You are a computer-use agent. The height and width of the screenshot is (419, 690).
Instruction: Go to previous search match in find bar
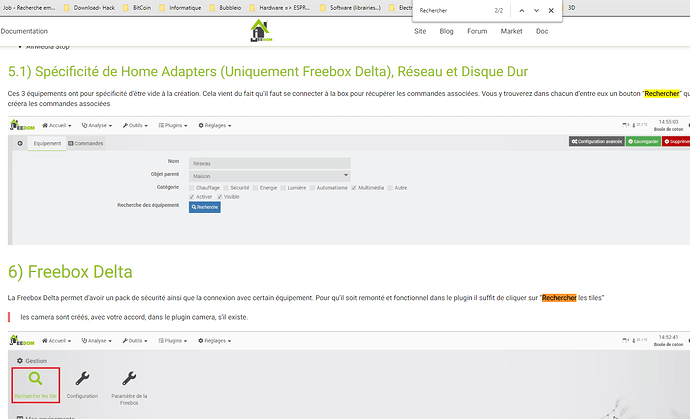[x=521, y=11]
